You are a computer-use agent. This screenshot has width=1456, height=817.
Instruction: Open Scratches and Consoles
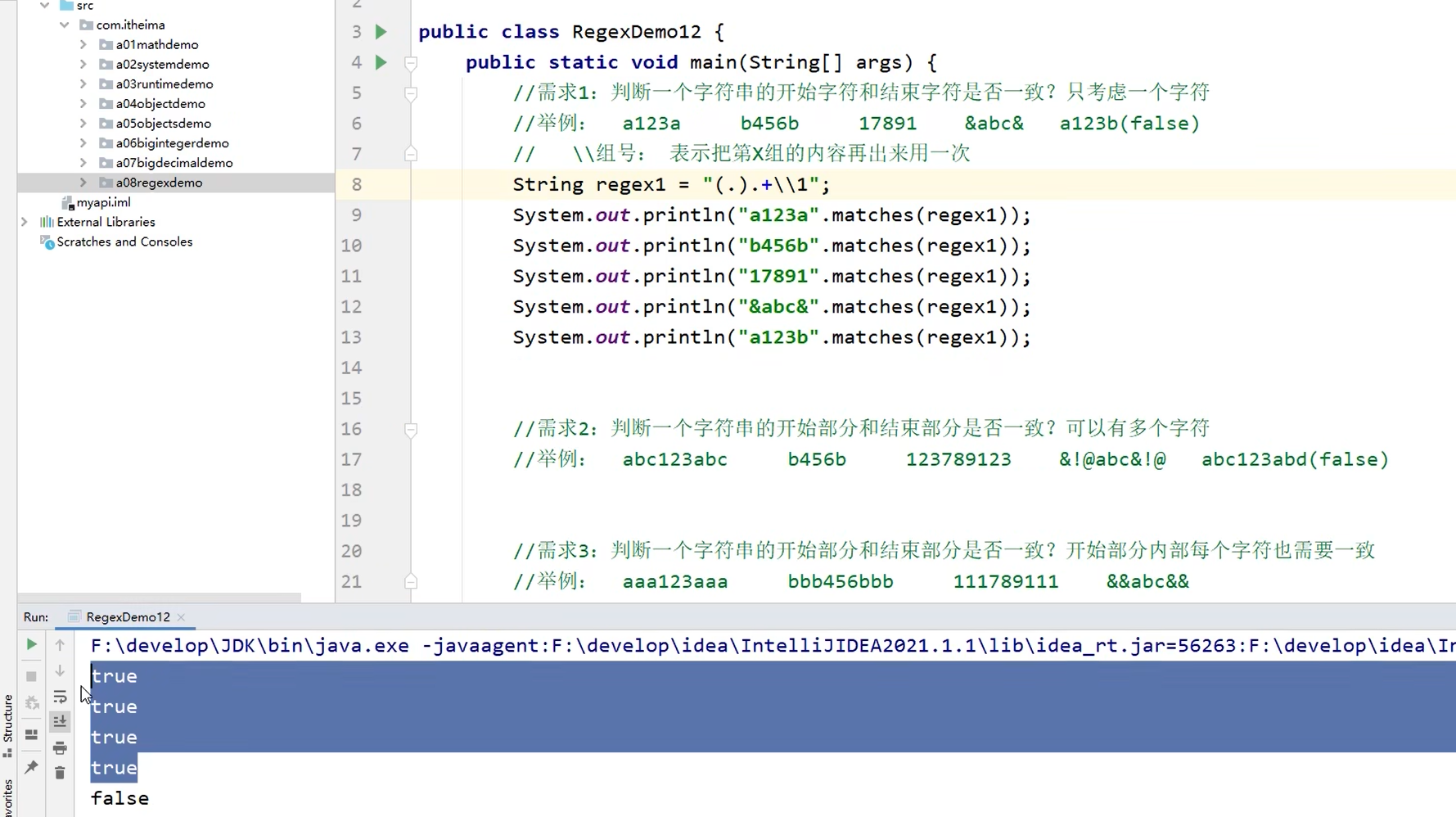(x=123, y=241)
